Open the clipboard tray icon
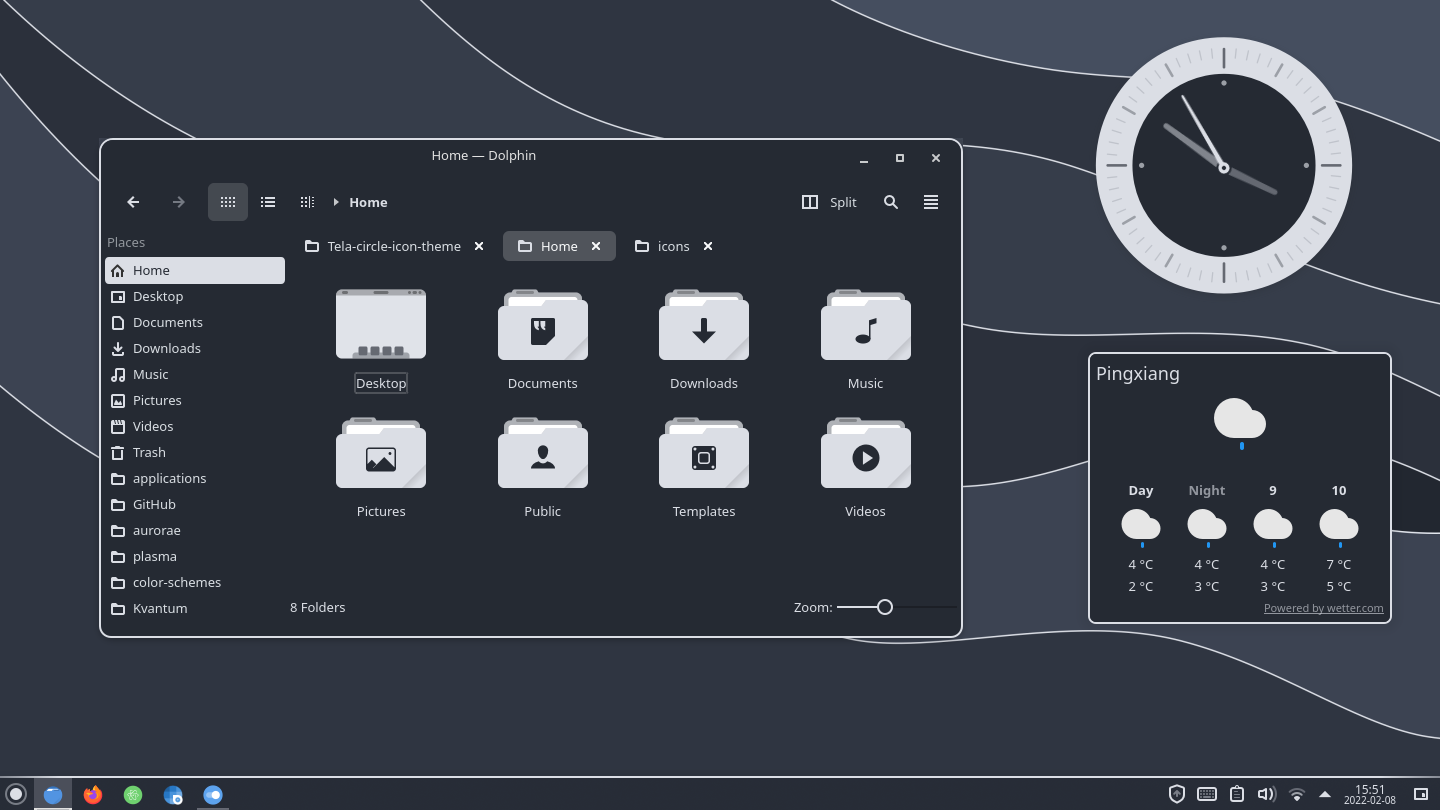1440x810 pixels. pos(1237,794)
